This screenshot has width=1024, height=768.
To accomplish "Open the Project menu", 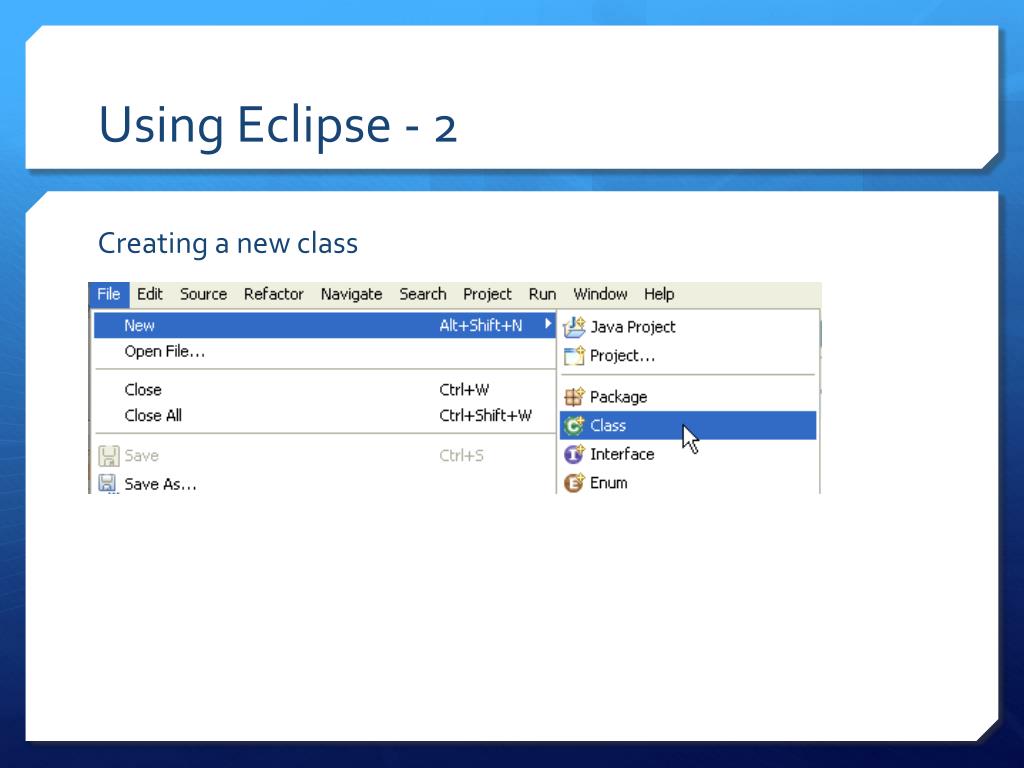I will point(487,295).
